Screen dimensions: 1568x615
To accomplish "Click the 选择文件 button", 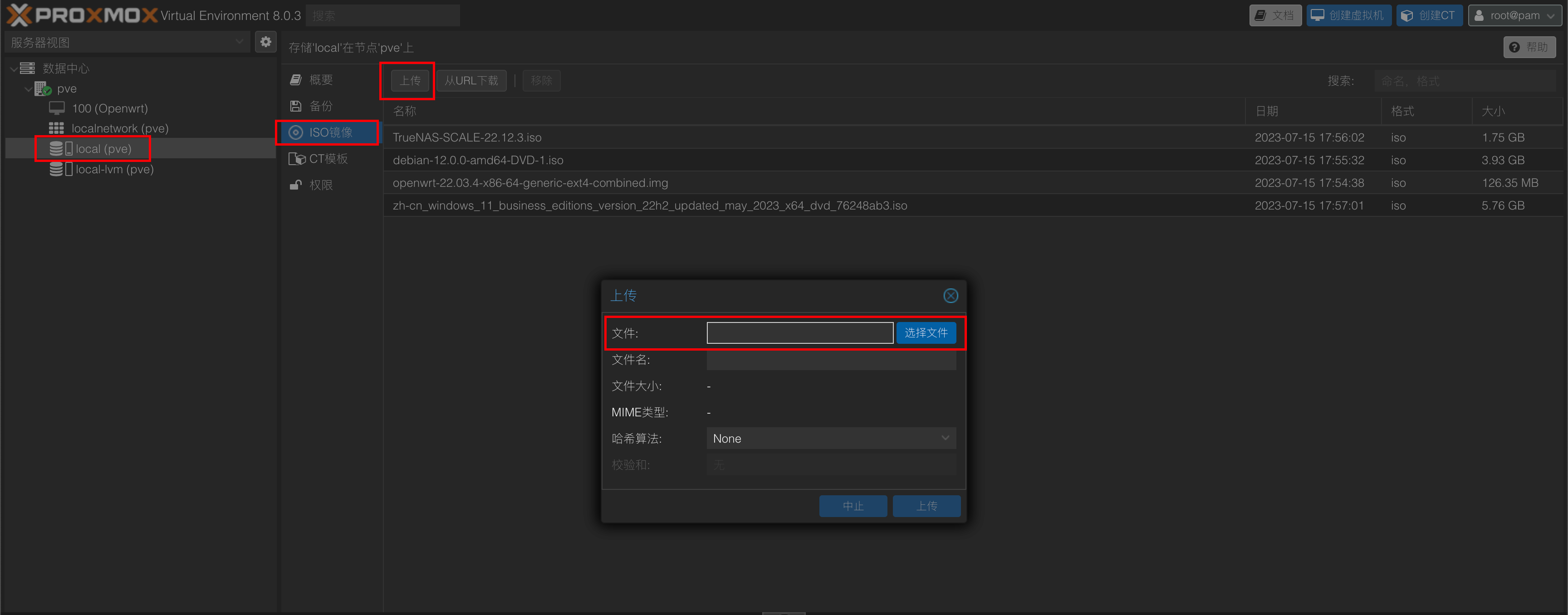I will [926, 333].
